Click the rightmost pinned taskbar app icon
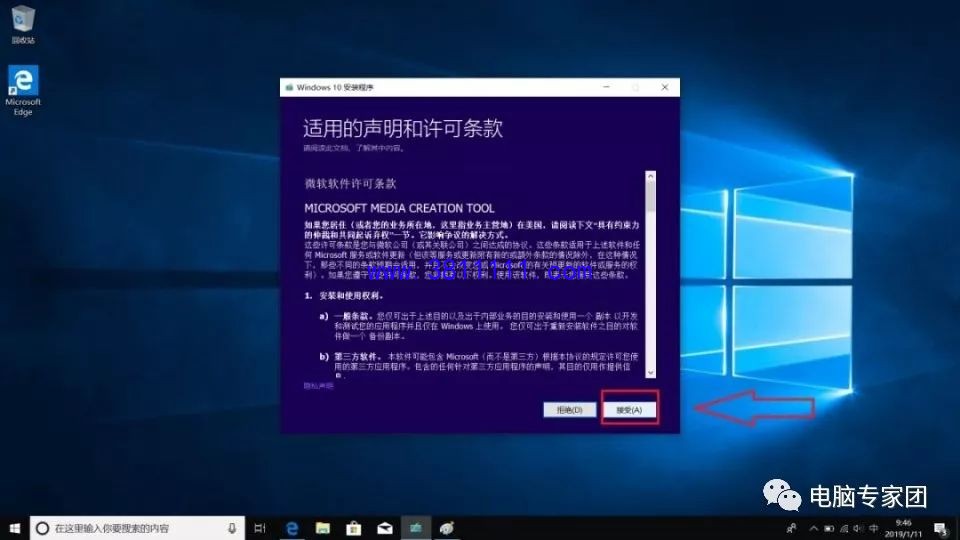The image size is (960, 540). (447, 528)
